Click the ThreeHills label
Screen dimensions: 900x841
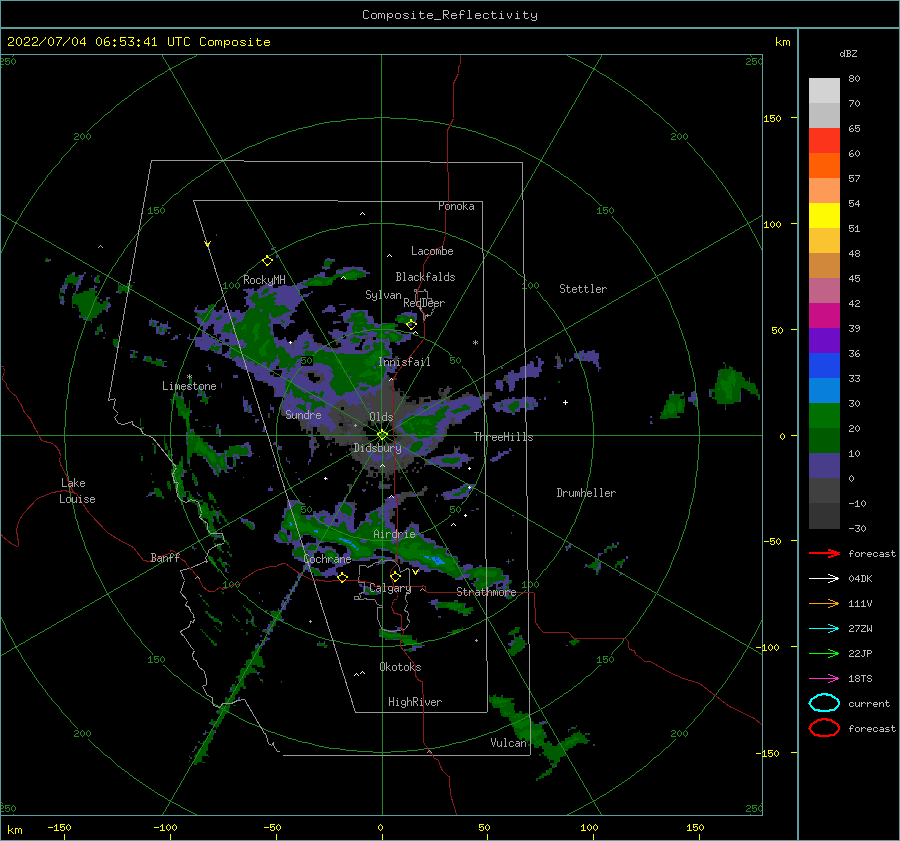pos(503,437)
